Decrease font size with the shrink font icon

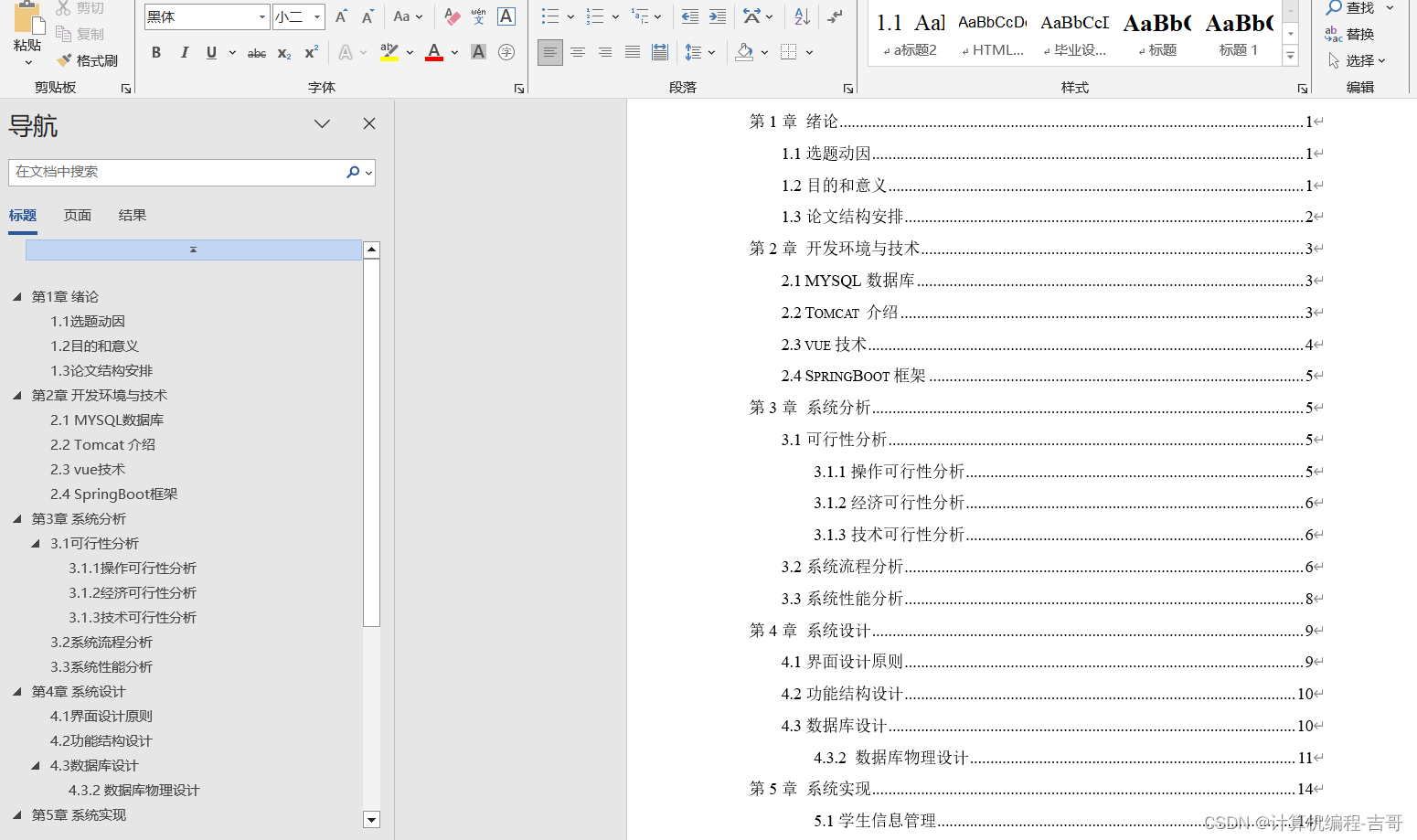tap(368, 16)
